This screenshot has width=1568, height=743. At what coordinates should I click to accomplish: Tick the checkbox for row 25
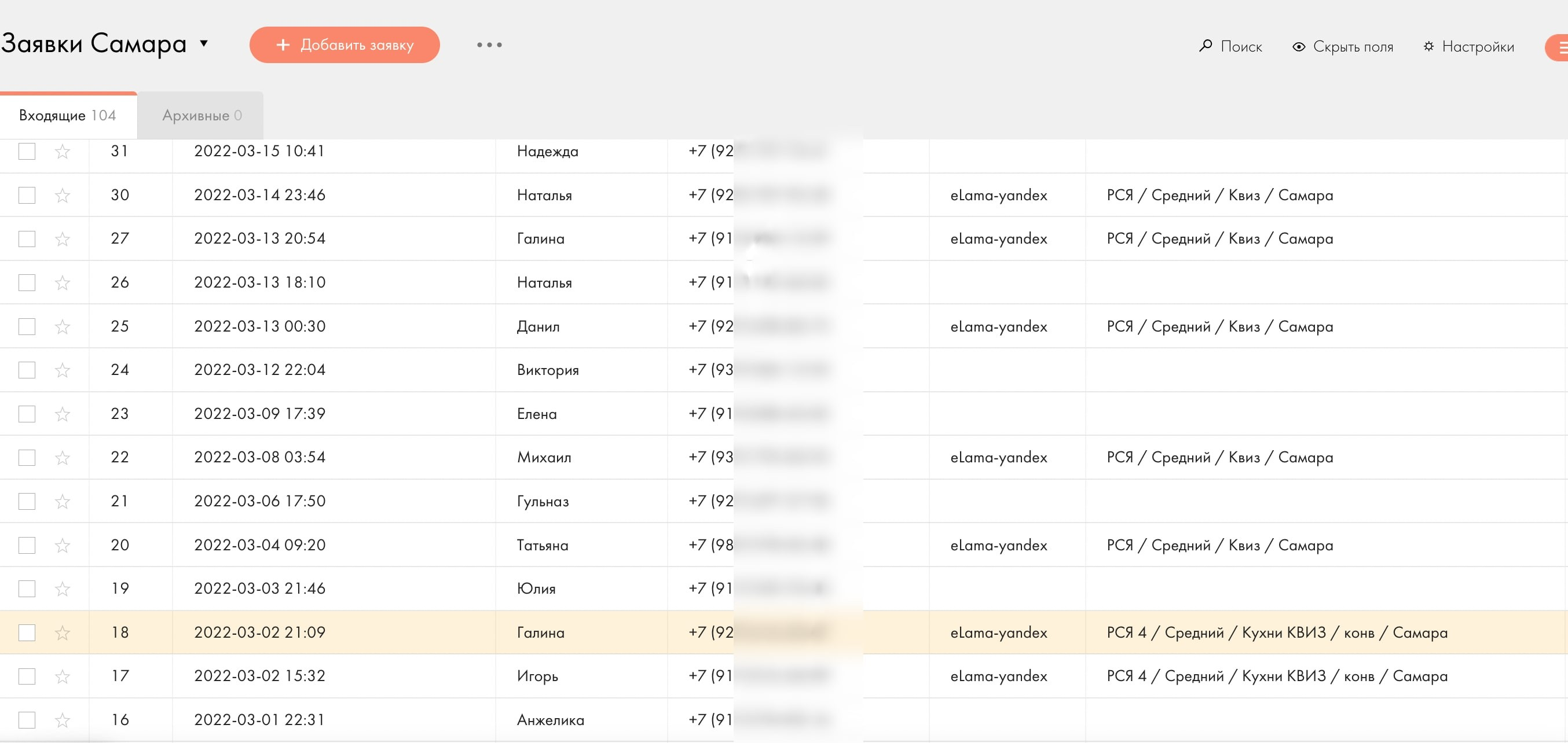27,327
